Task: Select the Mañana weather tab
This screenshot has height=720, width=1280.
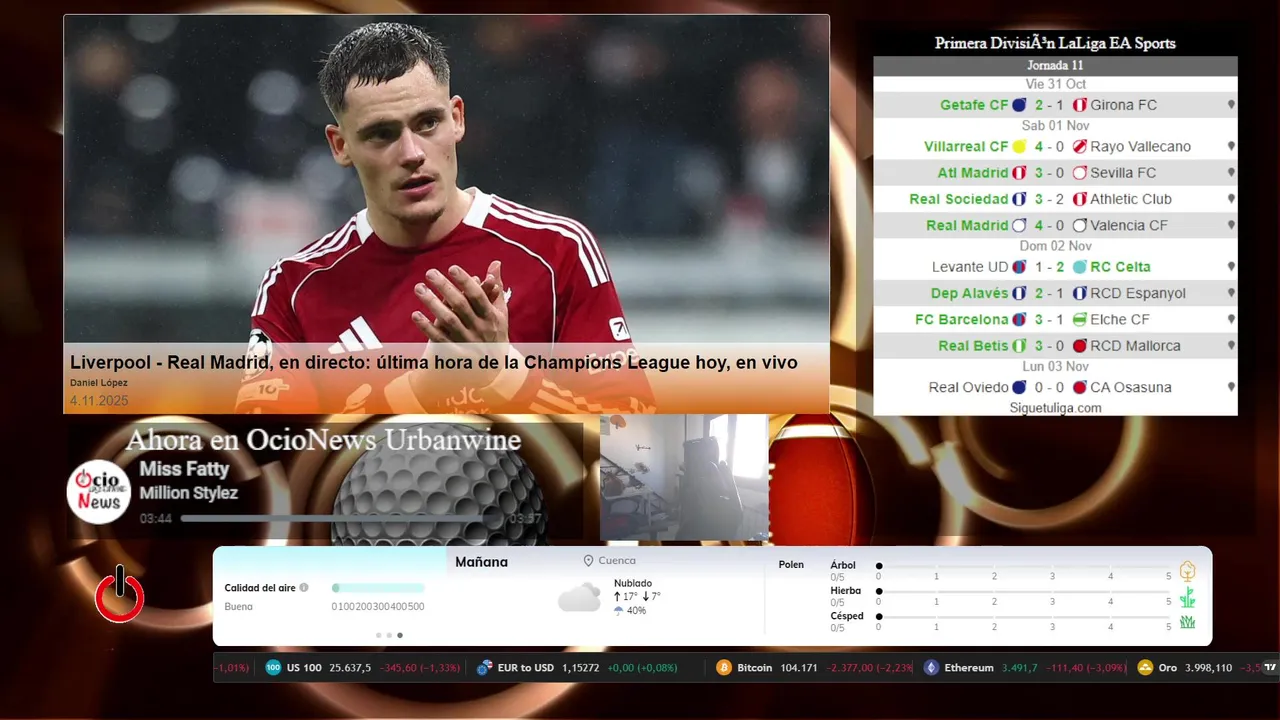Action: 482,562
